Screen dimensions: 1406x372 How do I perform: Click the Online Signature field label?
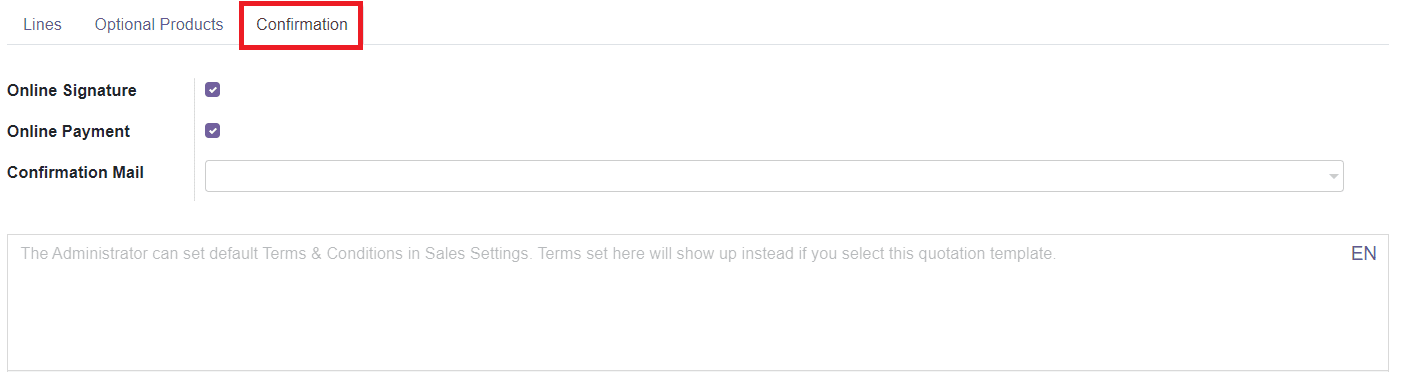72,91
